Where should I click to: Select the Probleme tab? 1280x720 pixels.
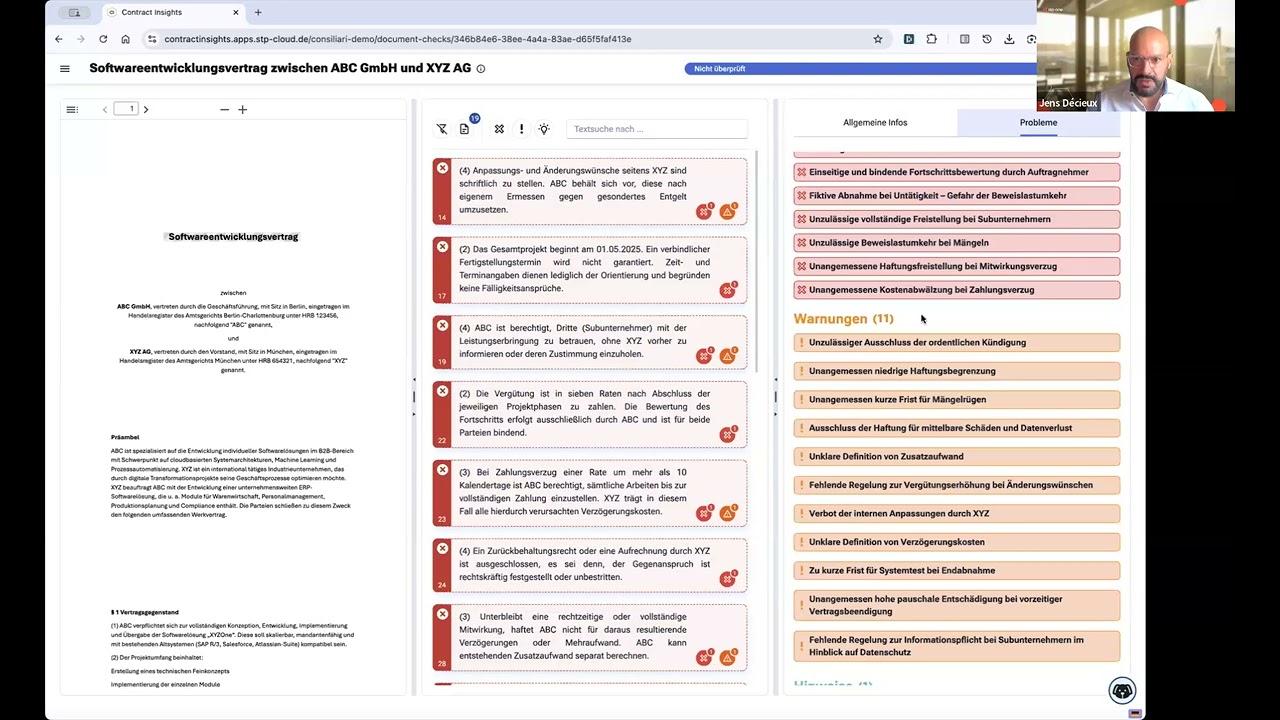pos(1038,122)
